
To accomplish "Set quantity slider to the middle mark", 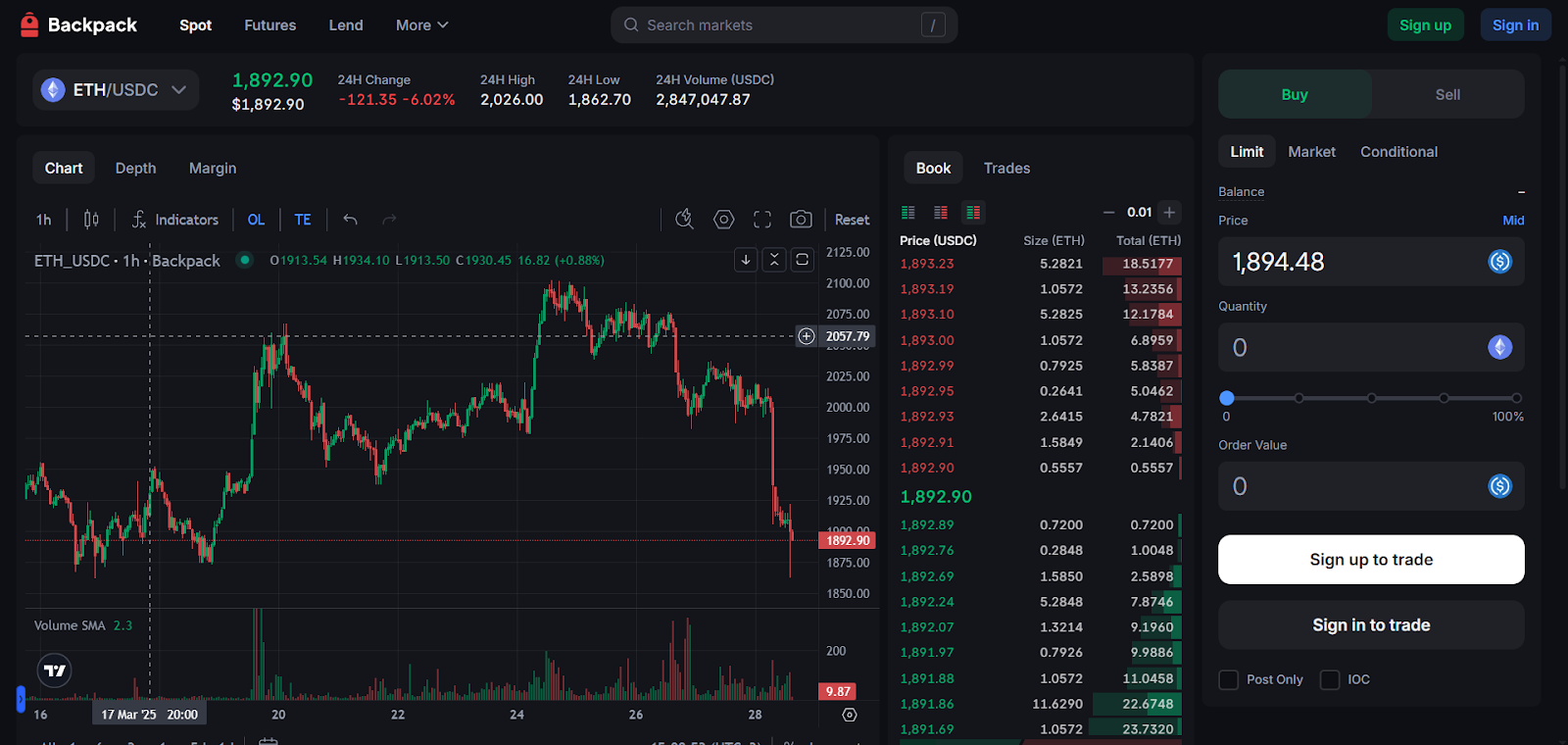I will coord(1372,398).
